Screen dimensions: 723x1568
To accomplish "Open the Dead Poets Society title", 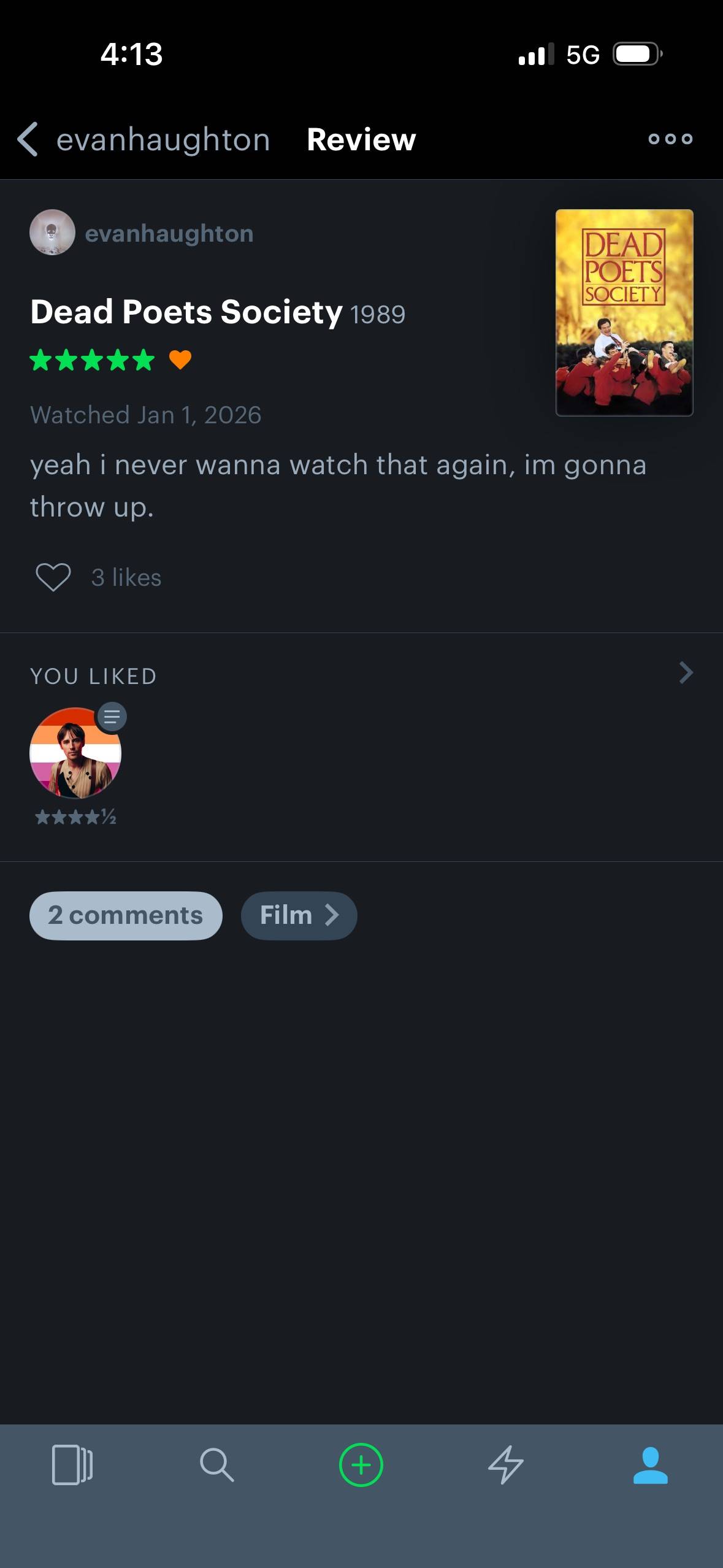I will 186,312.
